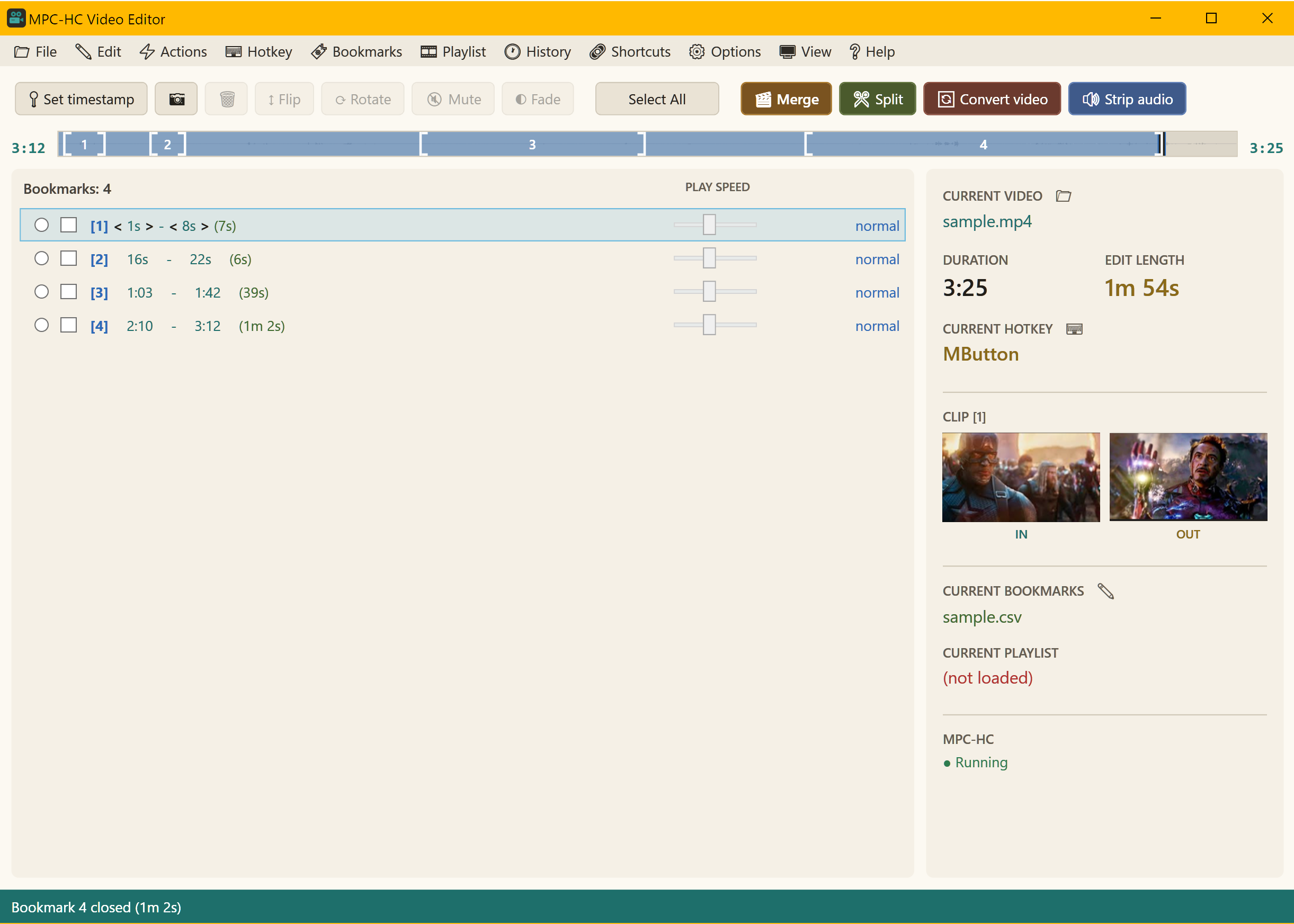Click the Split button
The width and height of the screenshot is (1294, 924).
pyautogui.click(x=878, y=99)
